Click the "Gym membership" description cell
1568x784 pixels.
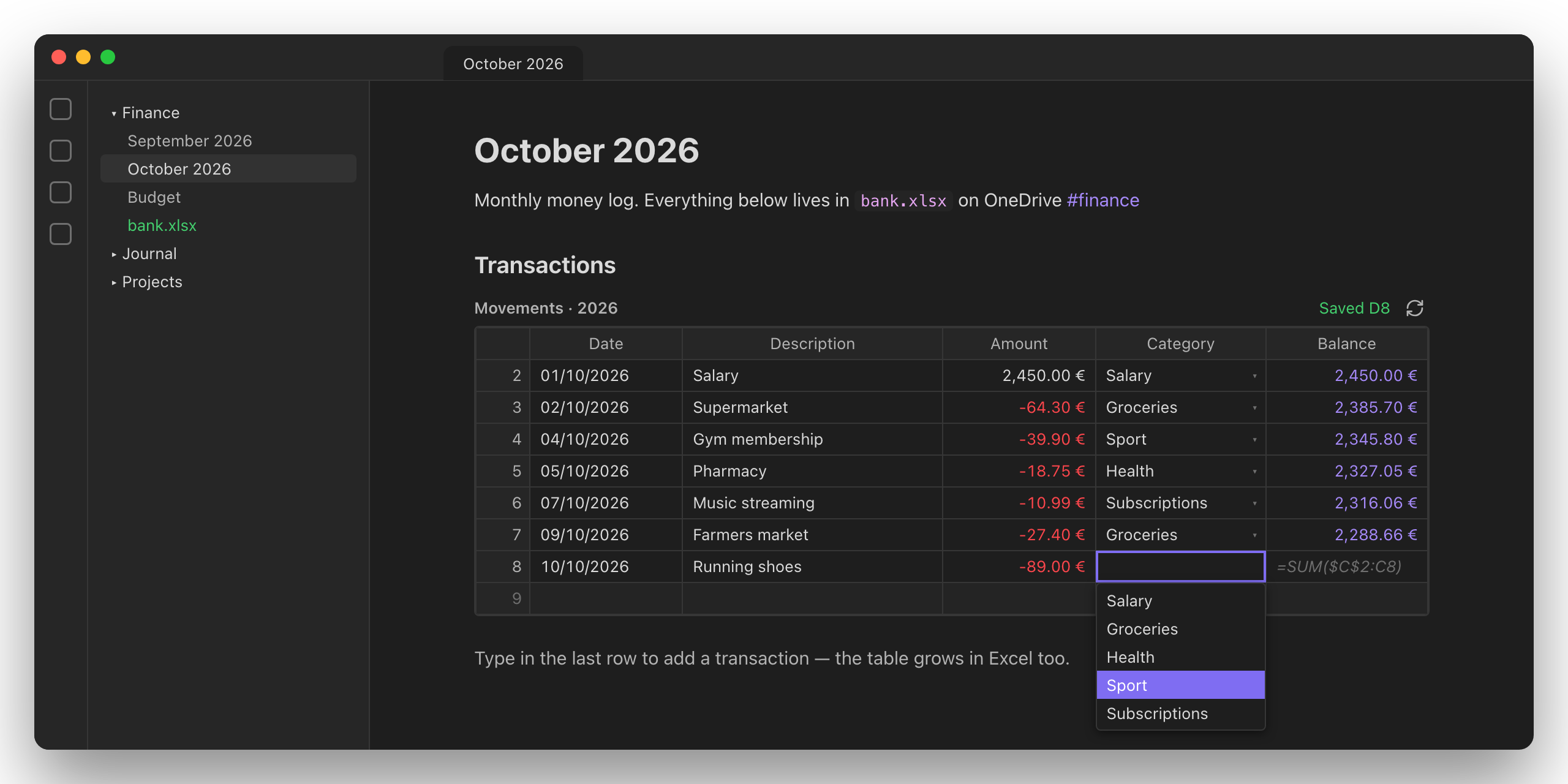point(812,439)
